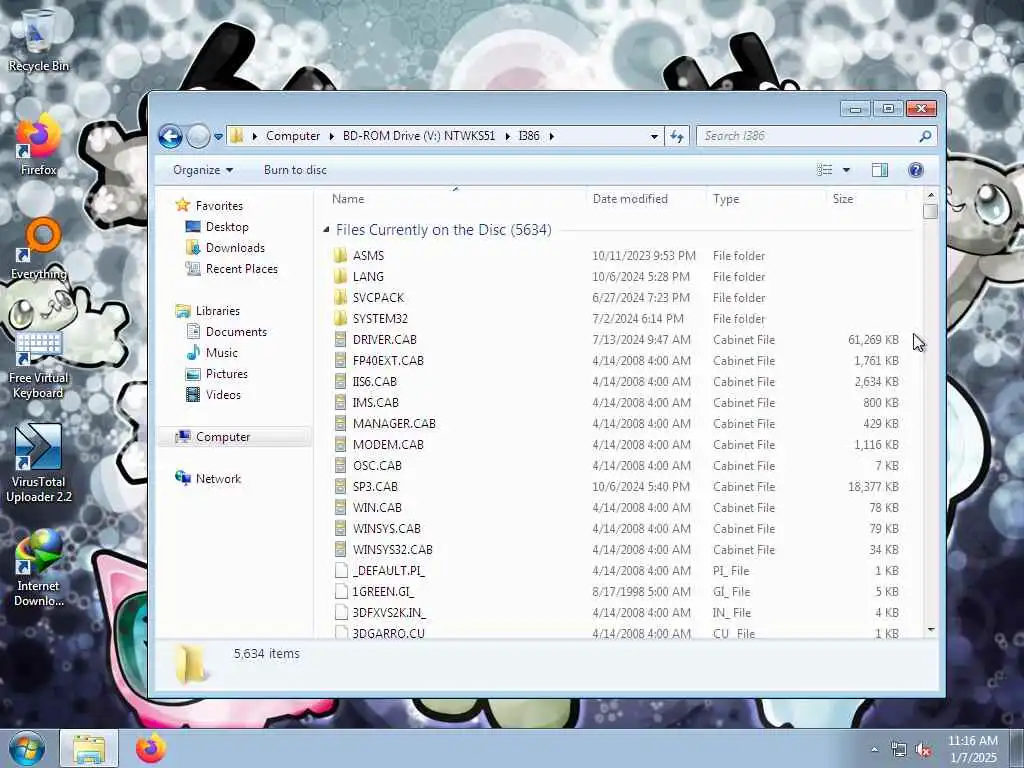Select the WINSYS.CAB file
This screenshot has height=768, width=1024.
coord(387,528)
